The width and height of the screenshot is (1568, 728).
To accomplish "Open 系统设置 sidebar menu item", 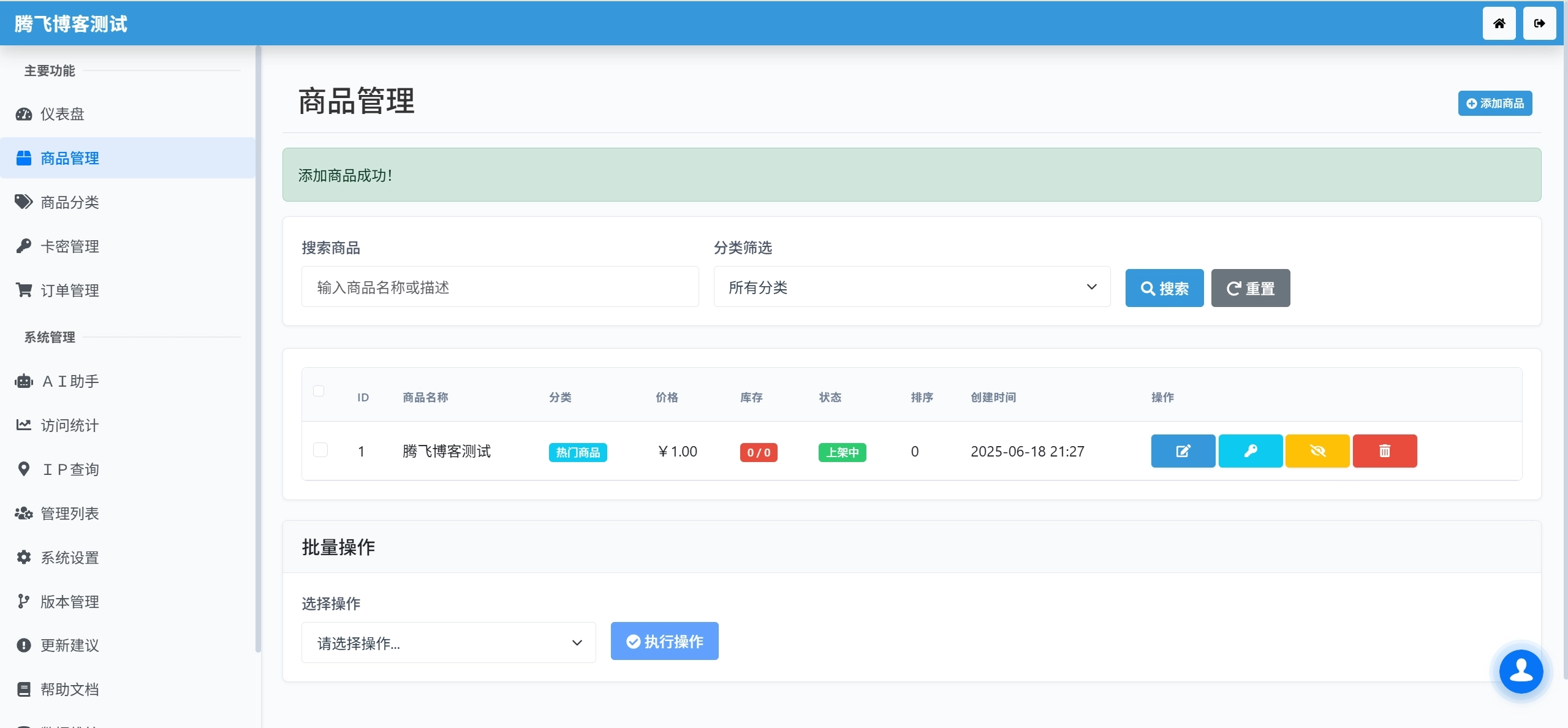I will (x=127, y=558).
